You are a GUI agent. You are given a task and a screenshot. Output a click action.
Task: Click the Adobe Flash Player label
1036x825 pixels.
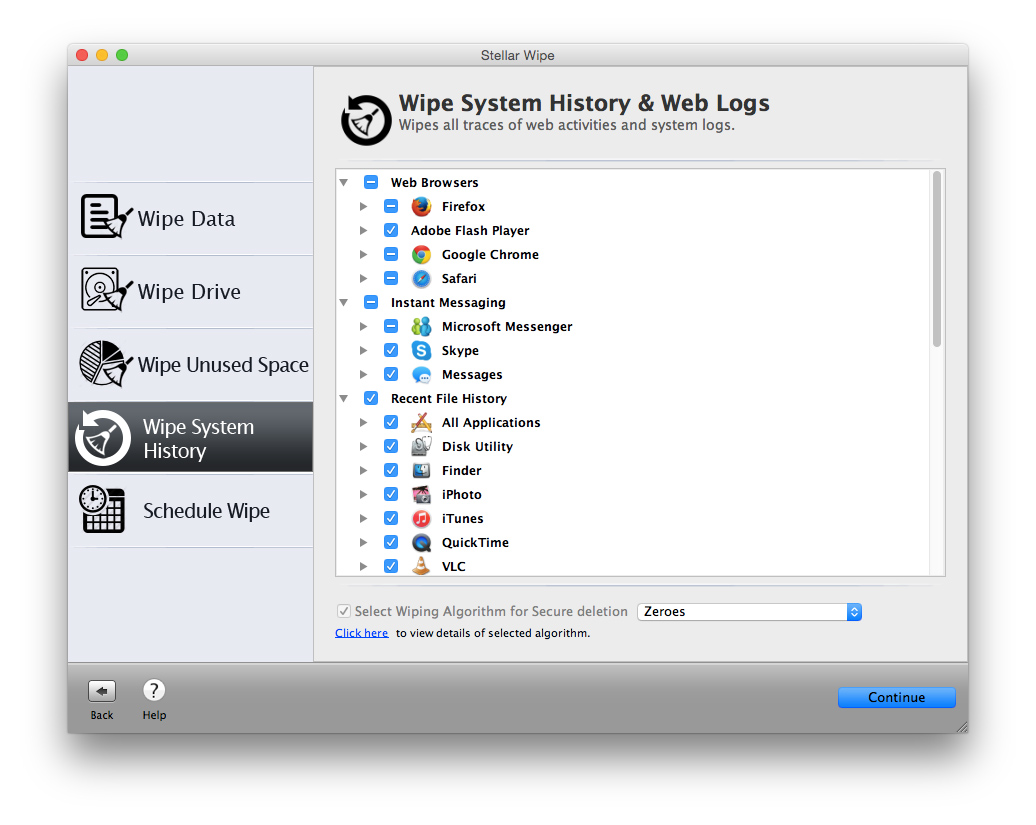pyautogui.click(x=470, y=231)
